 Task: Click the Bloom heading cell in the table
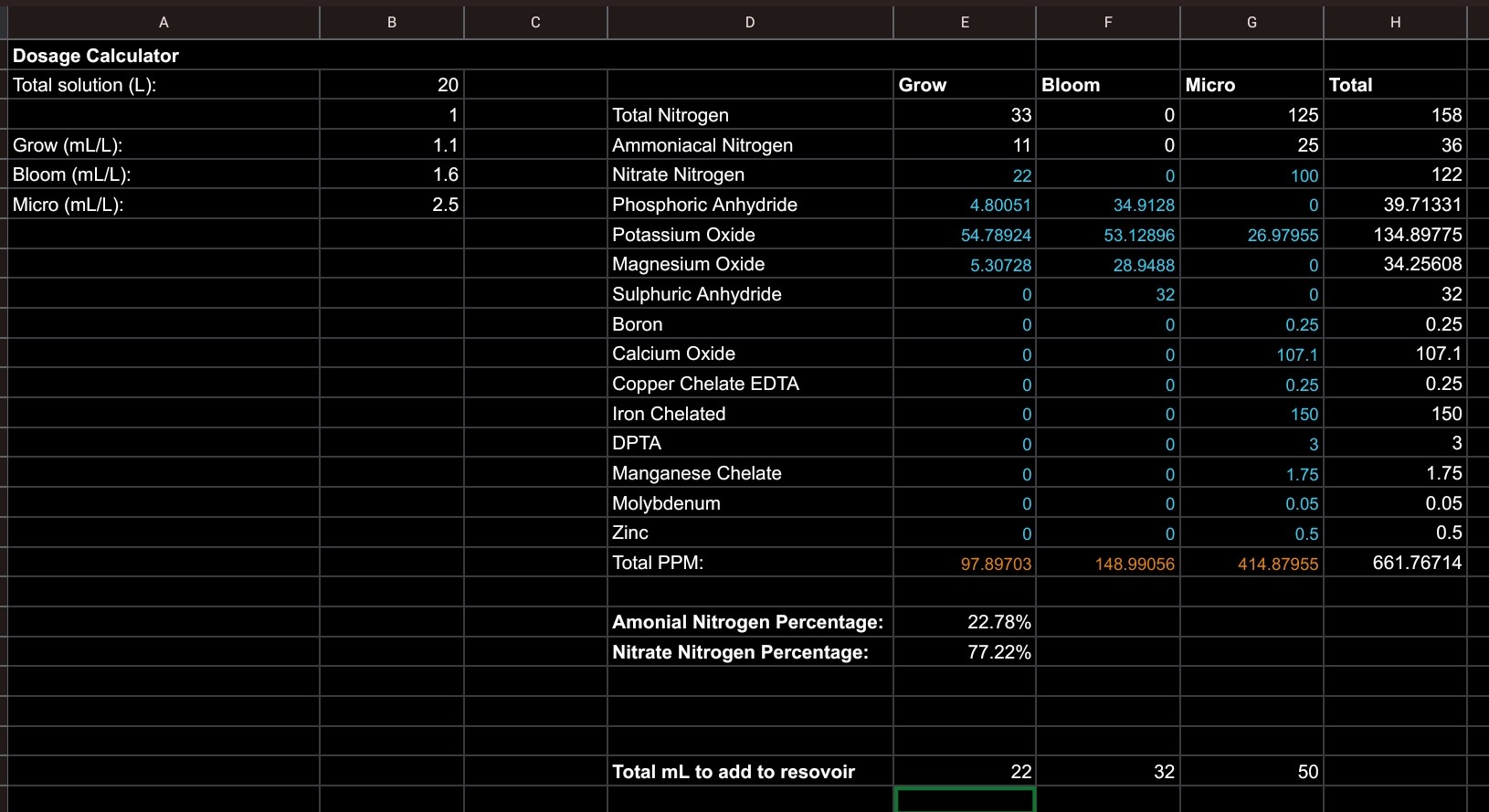pos(1107,85)
